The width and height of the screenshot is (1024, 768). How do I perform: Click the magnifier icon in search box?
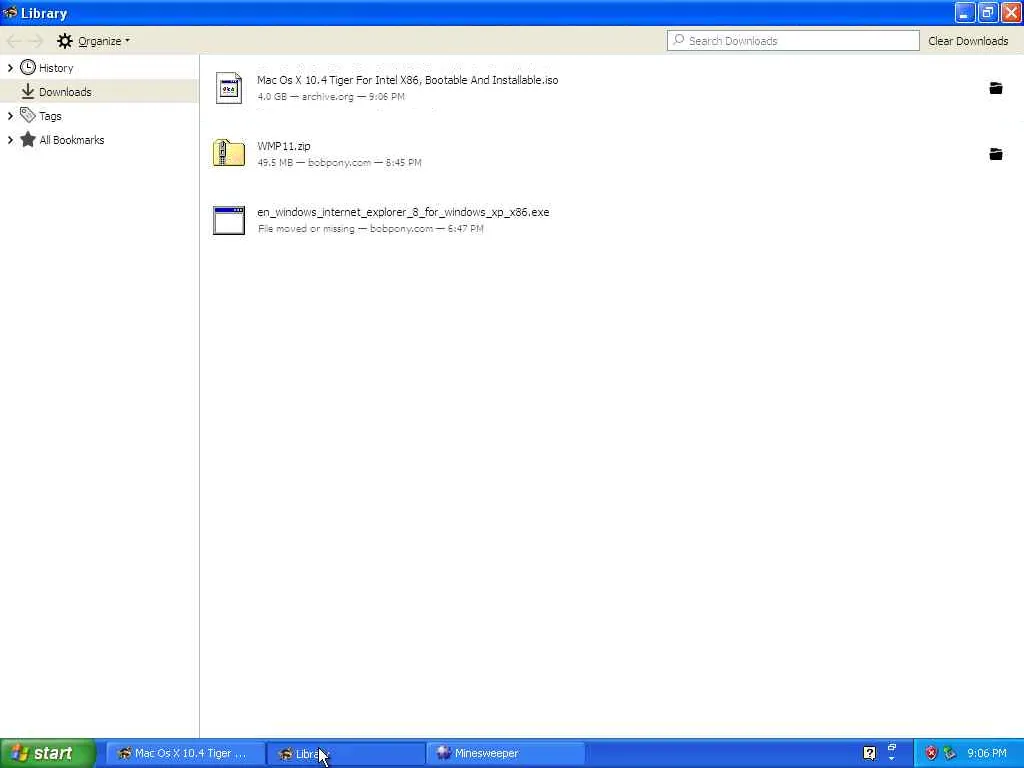coord(679,40)
